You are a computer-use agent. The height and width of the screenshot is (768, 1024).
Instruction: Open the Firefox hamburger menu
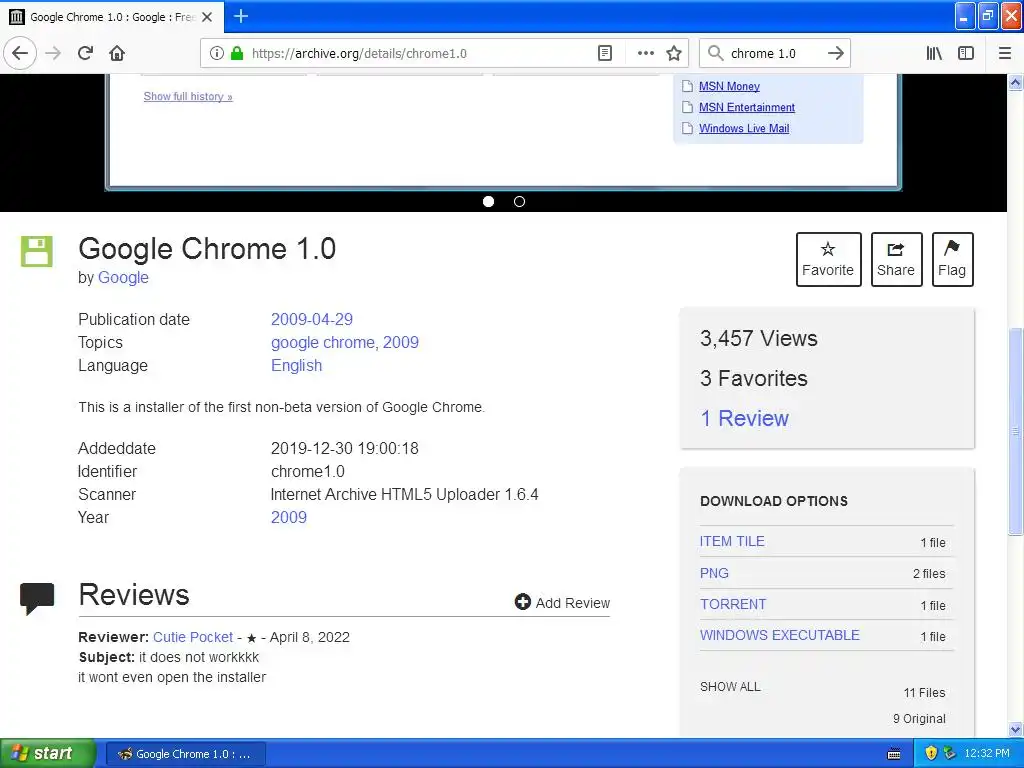[x=1004, y=54]
